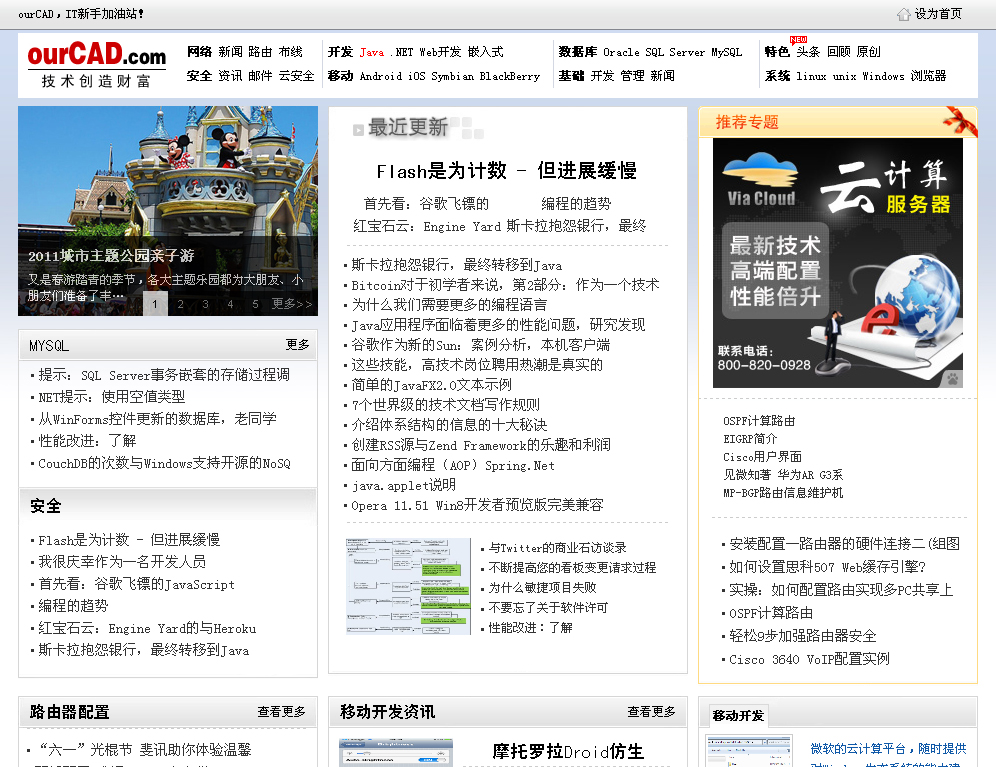This screenshot has width=996, height=767.
Task: Open the MP-BGP路由信息维护机 link
Action: pyautogui.click(x=783, y=492)
